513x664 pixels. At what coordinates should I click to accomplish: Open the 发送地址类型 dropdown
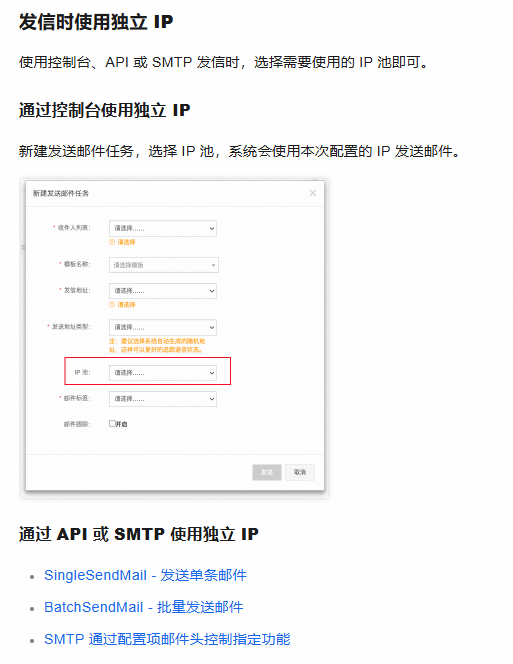163,327
